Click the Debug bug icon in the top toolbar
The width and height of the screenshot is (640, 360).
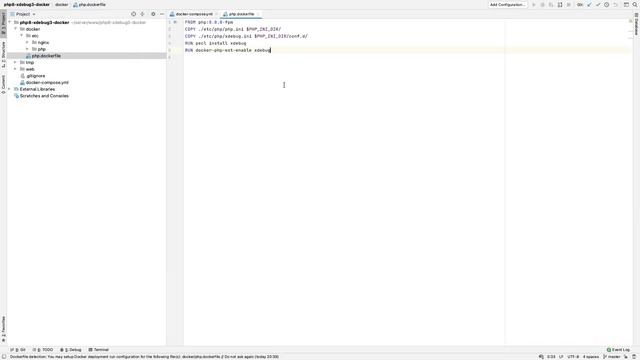(542, 4)
